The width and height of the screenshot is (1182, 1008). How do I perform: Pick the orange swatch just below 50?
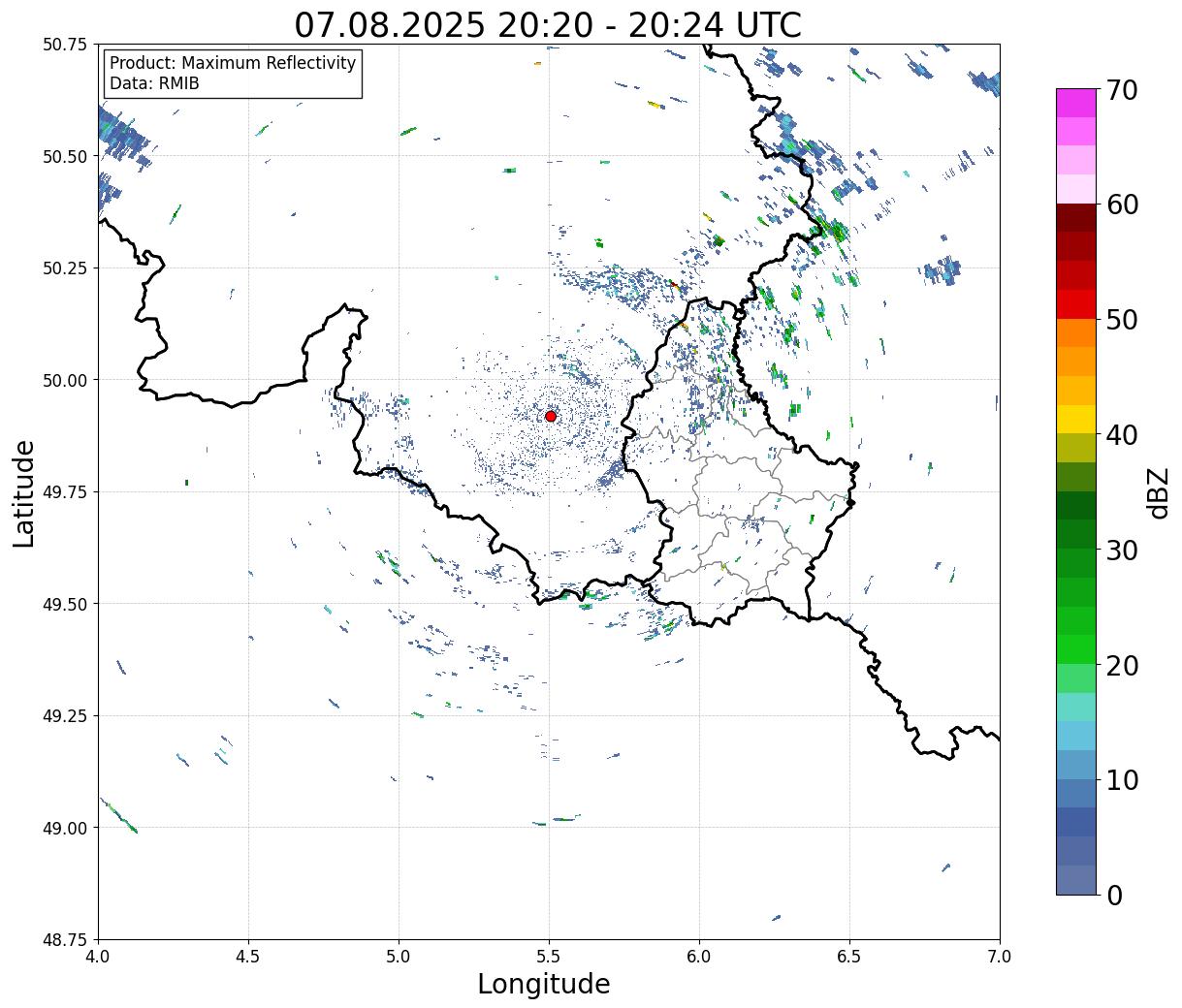tap(1076, 332)
